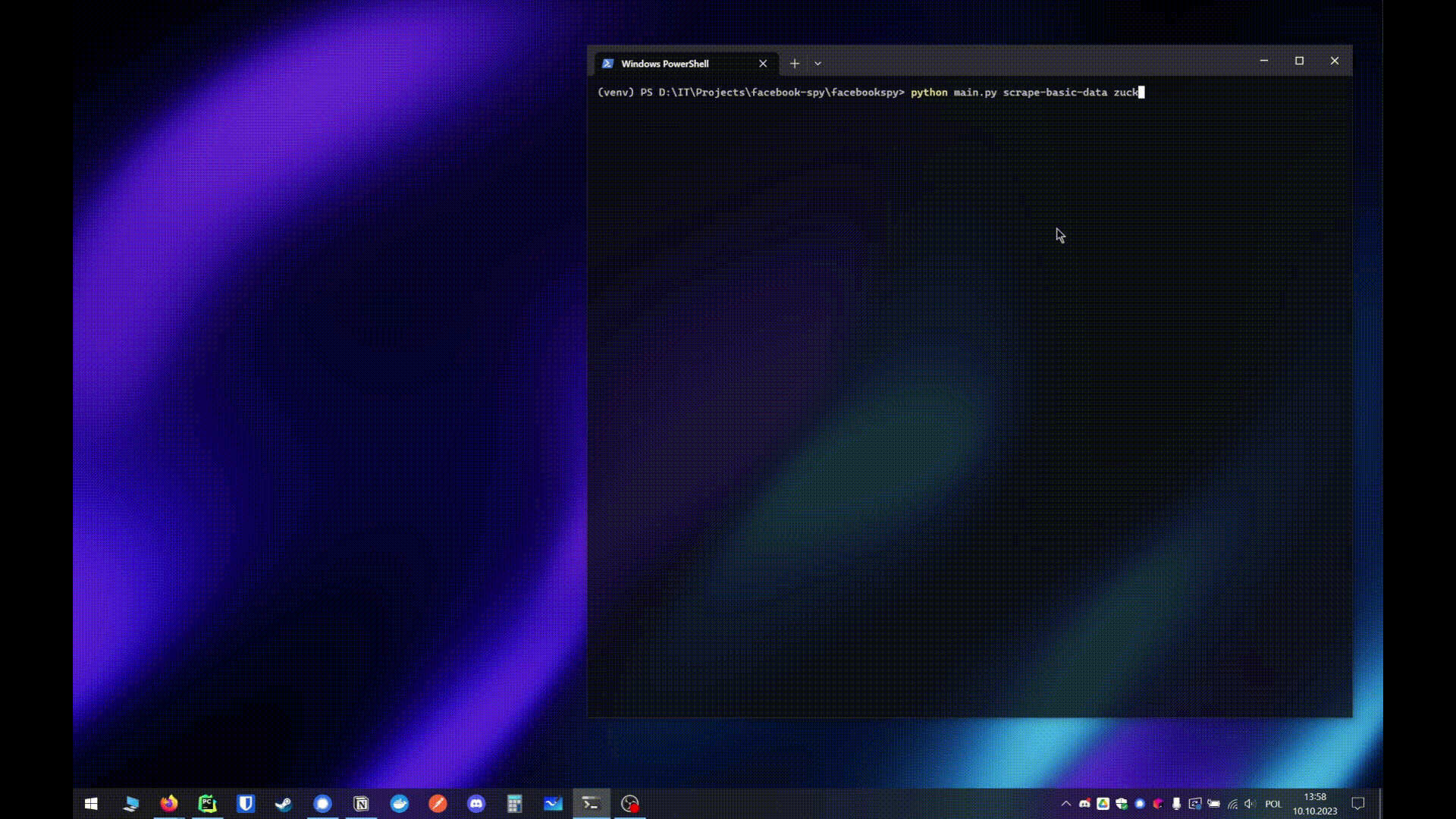Open the Calculator taskbar icon
The image size is (1456, 819).
[x=515, y=804]
